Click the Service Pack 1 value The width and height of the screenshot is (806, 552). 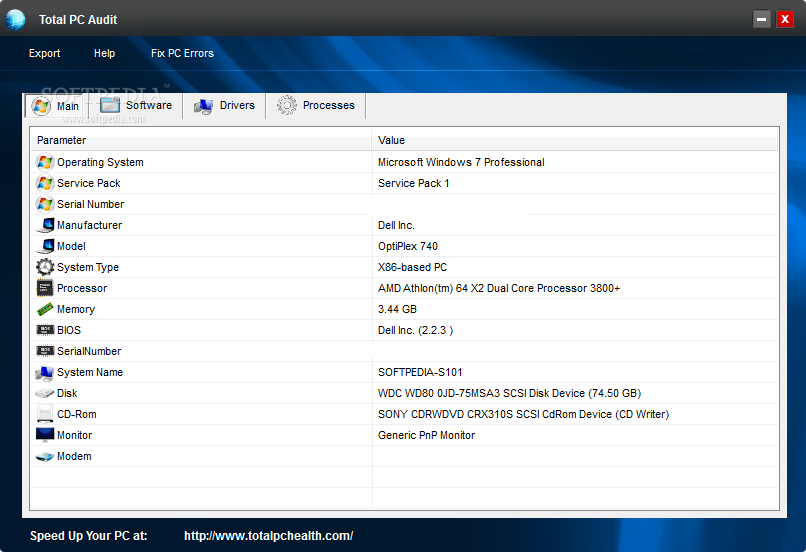(x=413, y=183)
